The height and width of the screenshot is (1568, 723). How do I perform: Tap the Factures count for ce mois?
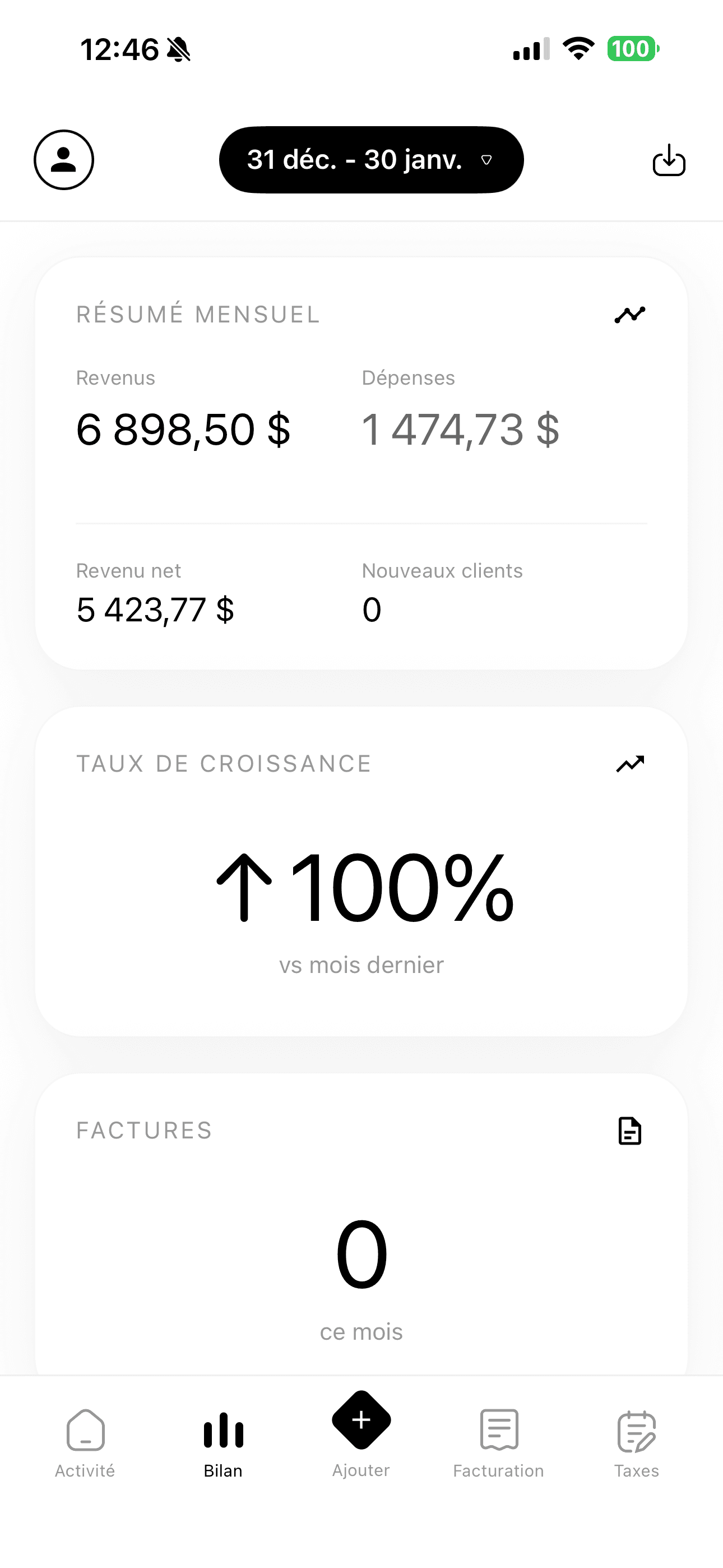tap(361, 1255)
